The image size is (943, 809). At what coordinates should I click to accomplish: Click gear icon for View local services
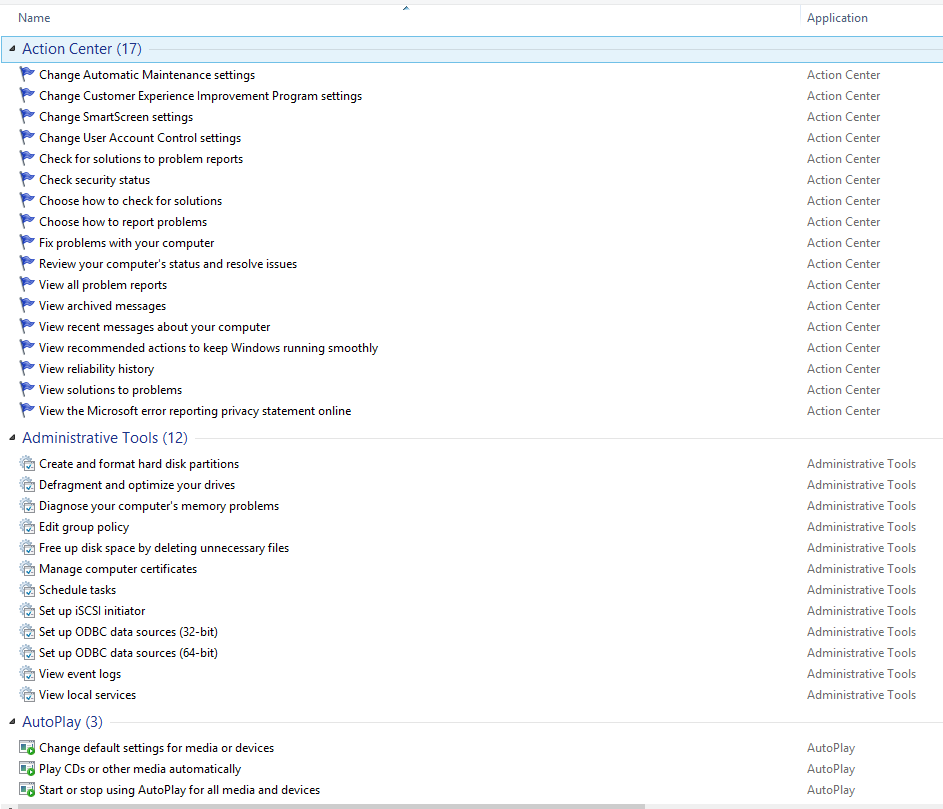coord(27,695)
